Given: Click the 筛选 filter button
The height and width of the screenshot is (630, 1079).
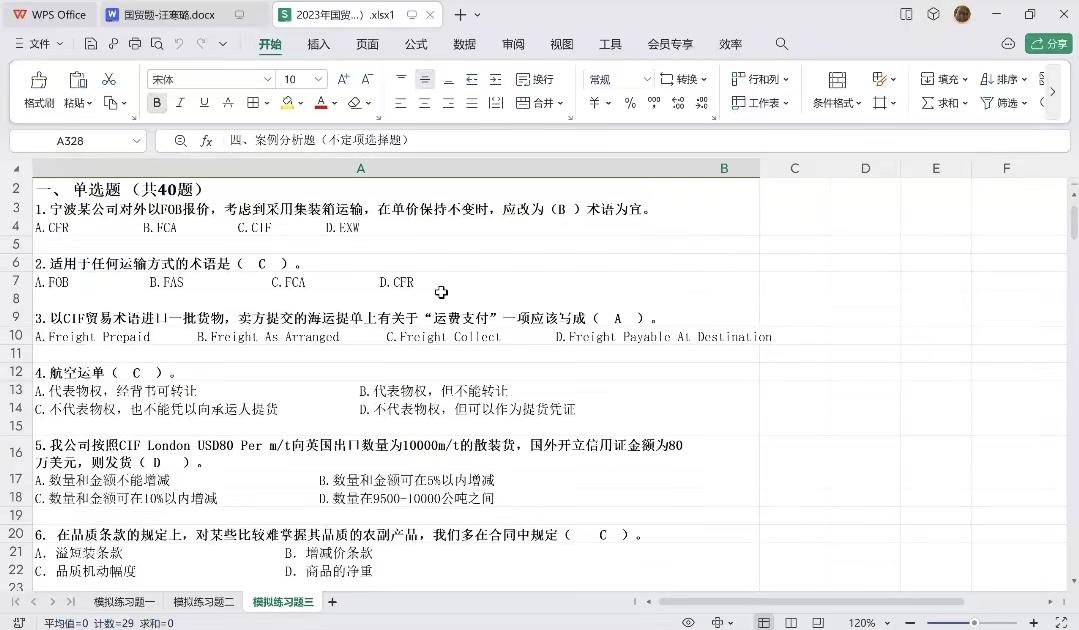Looking at the screenshot, I should [1003, 103].
